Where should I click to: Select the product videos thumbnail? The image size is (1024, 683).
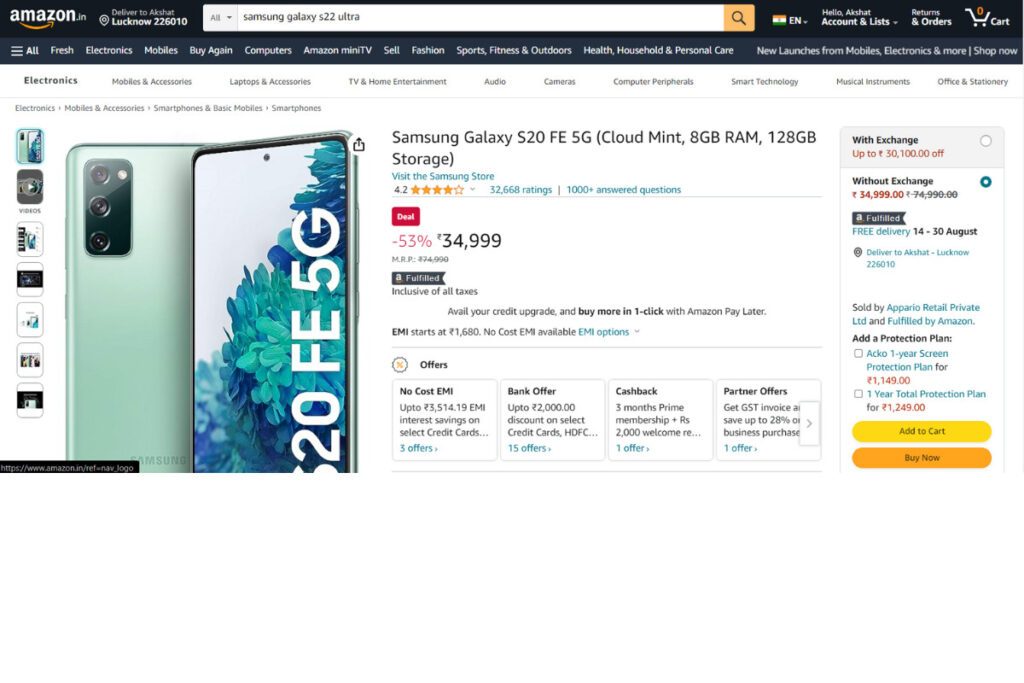click(30, 188)
